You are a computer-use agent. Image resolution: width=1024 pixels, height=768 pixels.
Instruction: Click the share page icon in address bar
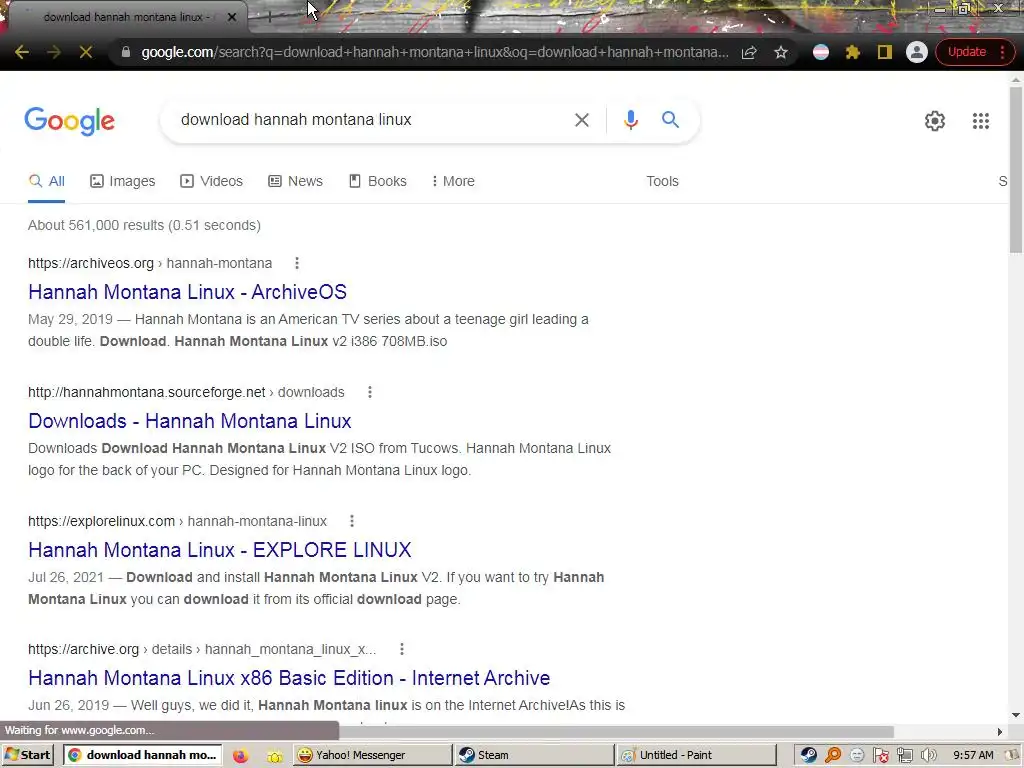tap(749, 52)
